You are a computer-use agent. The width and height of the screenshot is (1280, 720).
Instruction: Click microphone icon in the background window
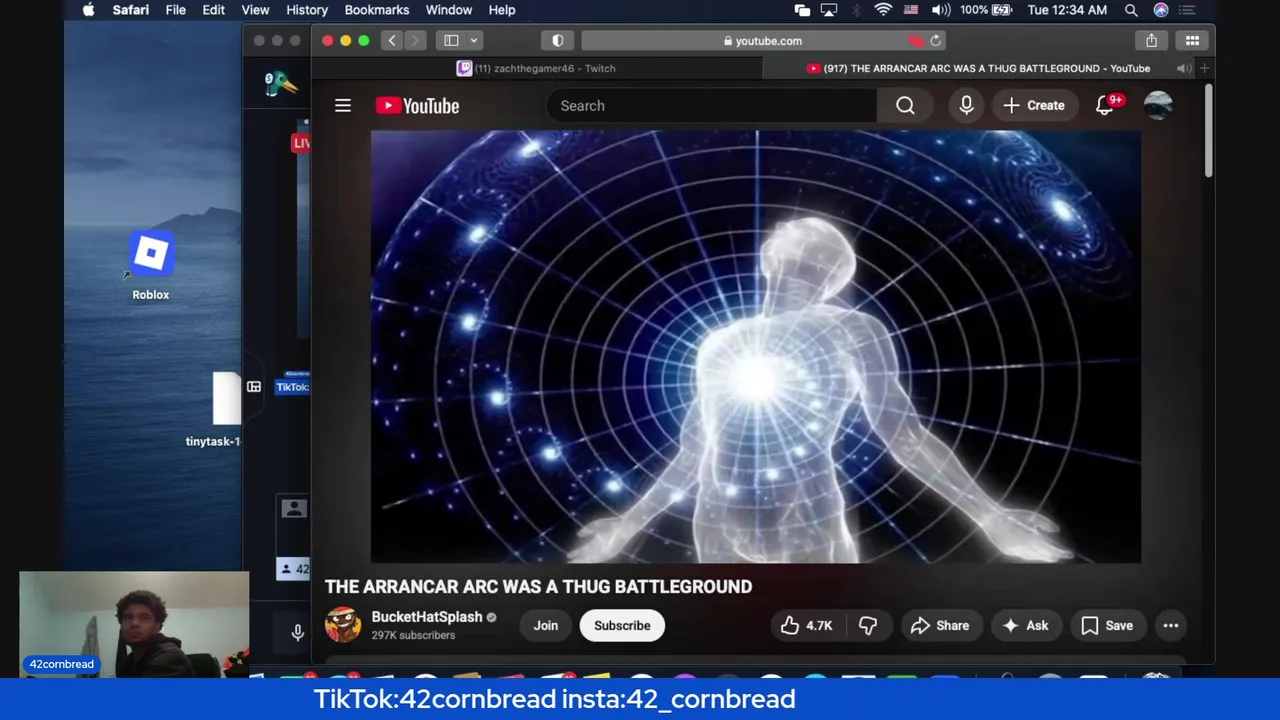[297, 632]
